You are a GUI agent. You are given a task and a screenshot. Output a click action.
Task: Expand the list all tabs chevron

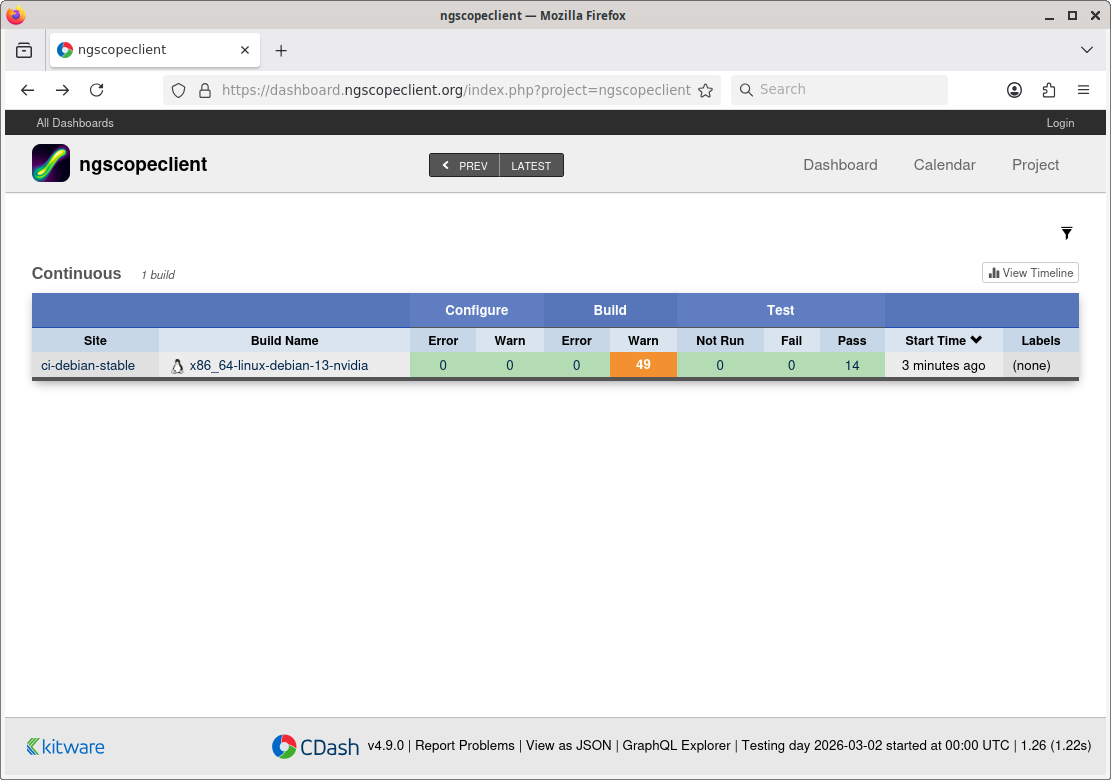pyautogui.click(x=1087, y=50)
